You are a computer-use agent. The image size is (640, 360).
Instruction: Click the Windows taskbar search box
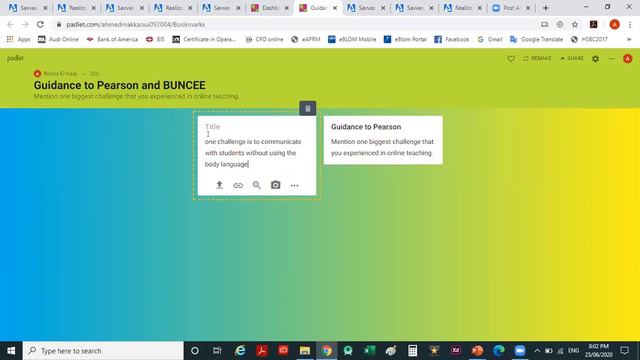(103, 351)
